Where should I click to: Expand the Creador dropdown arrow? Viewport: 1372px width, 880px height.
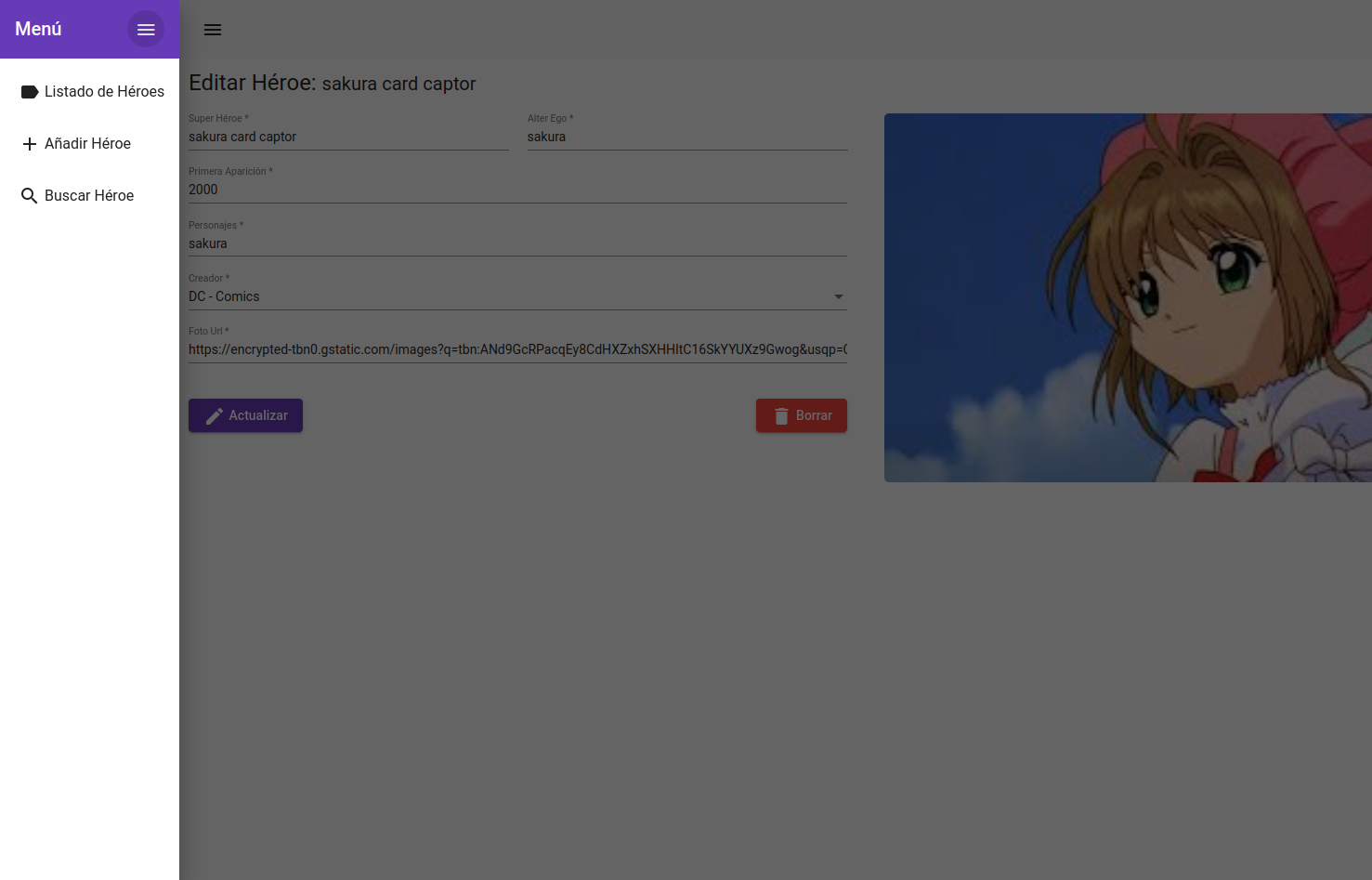[x=839, y=297]
